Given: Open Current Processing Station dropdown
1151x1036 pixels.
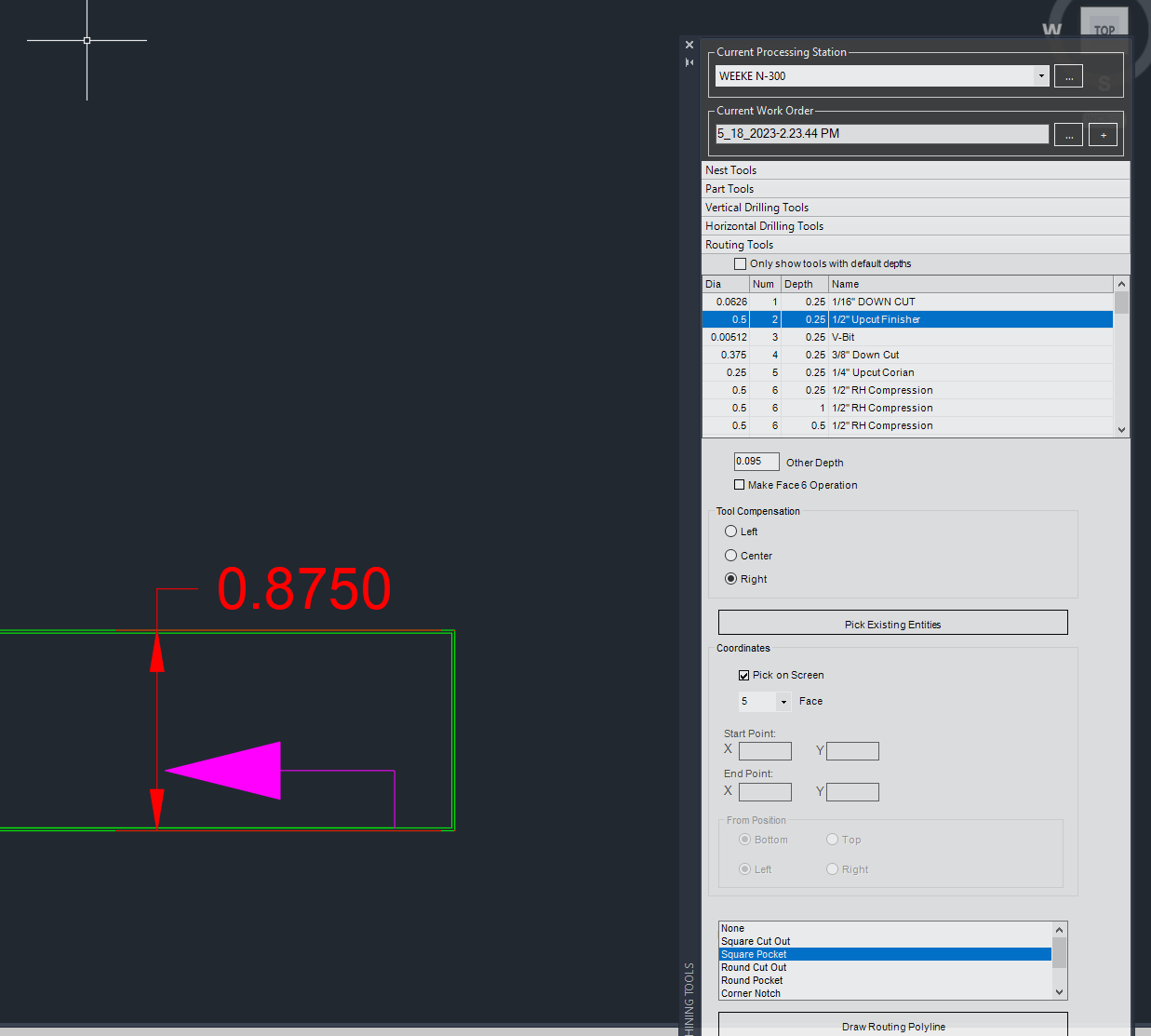Looking at the screenshot, I should tap(1041, 76).
